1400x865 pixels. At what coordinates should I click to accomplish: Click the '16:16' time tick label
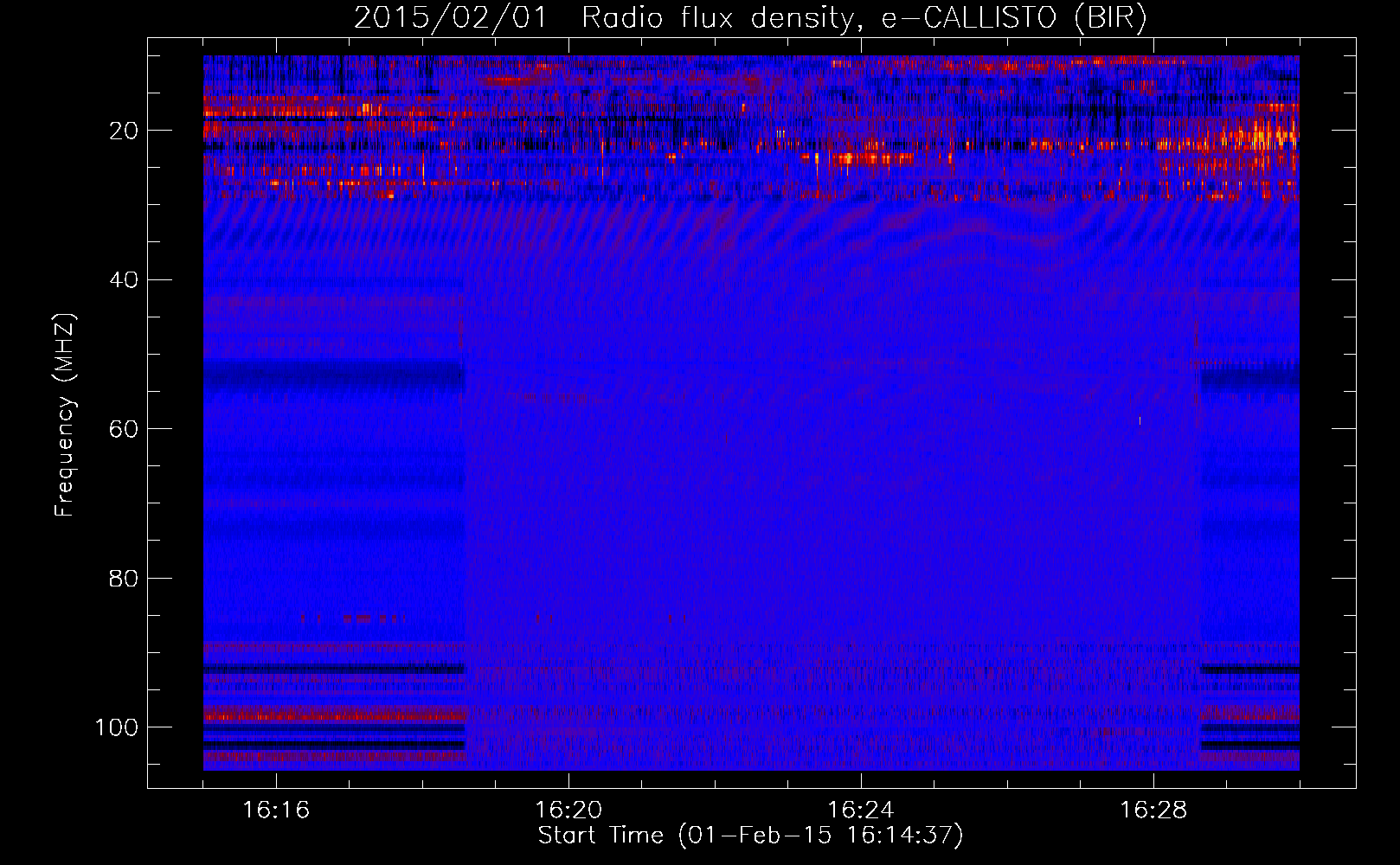[x=276, y=811]
